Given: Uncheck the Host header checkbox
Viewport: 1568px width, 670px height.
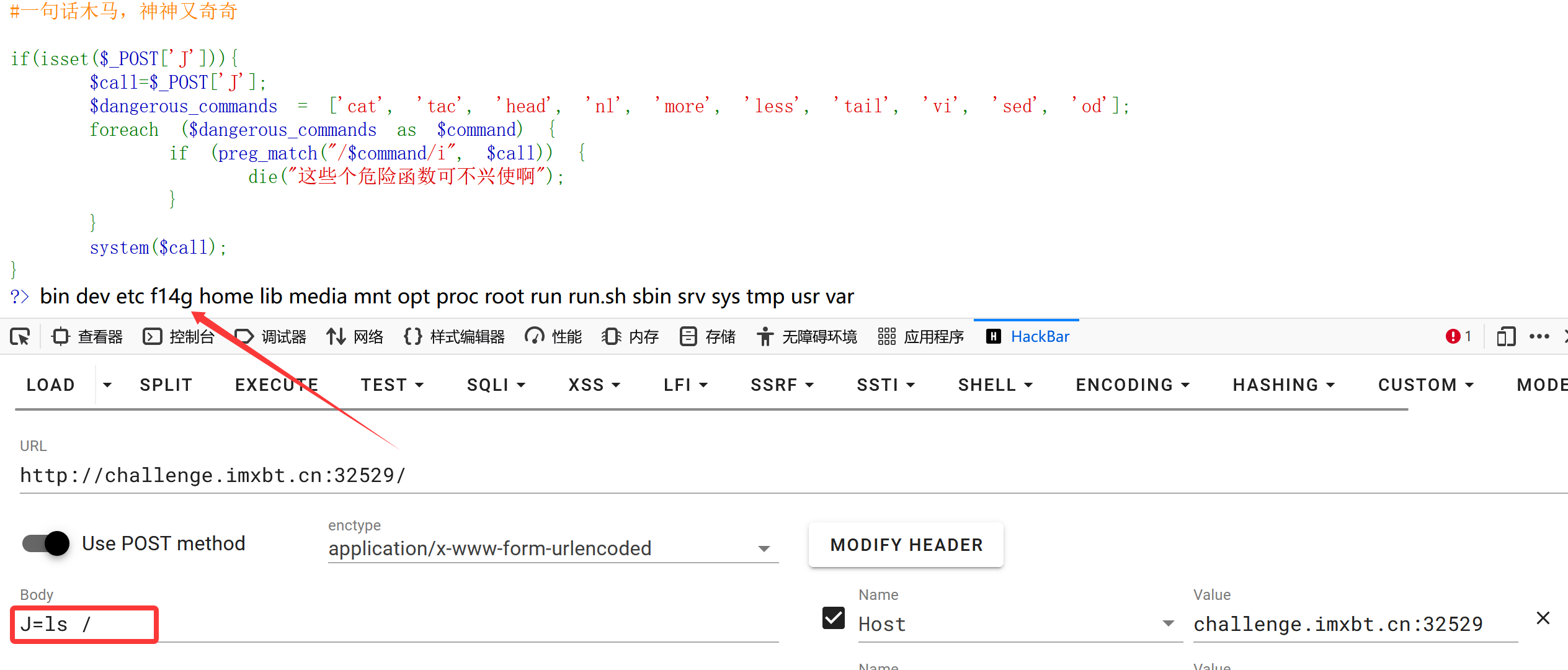Looking at the screenshot, I should (833, 618).
